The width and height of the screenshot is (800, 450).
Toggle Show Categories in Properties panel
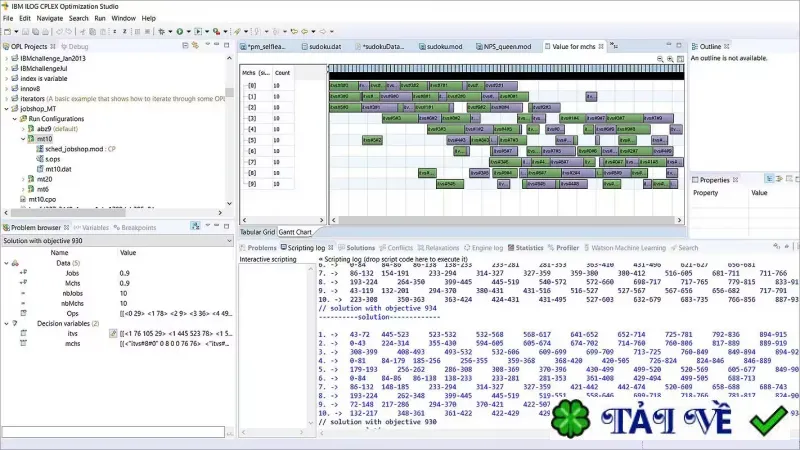click(769, 179)
